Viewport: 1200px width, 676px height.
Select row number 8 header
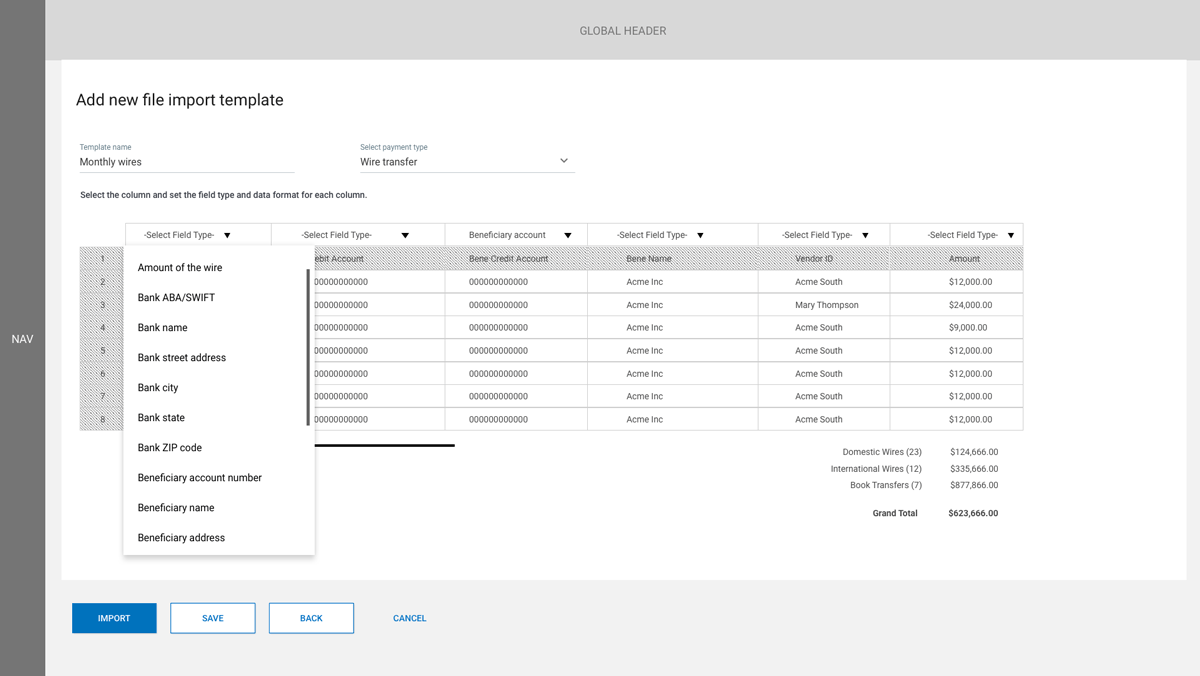pyautogui.click(x=102, y=420)
